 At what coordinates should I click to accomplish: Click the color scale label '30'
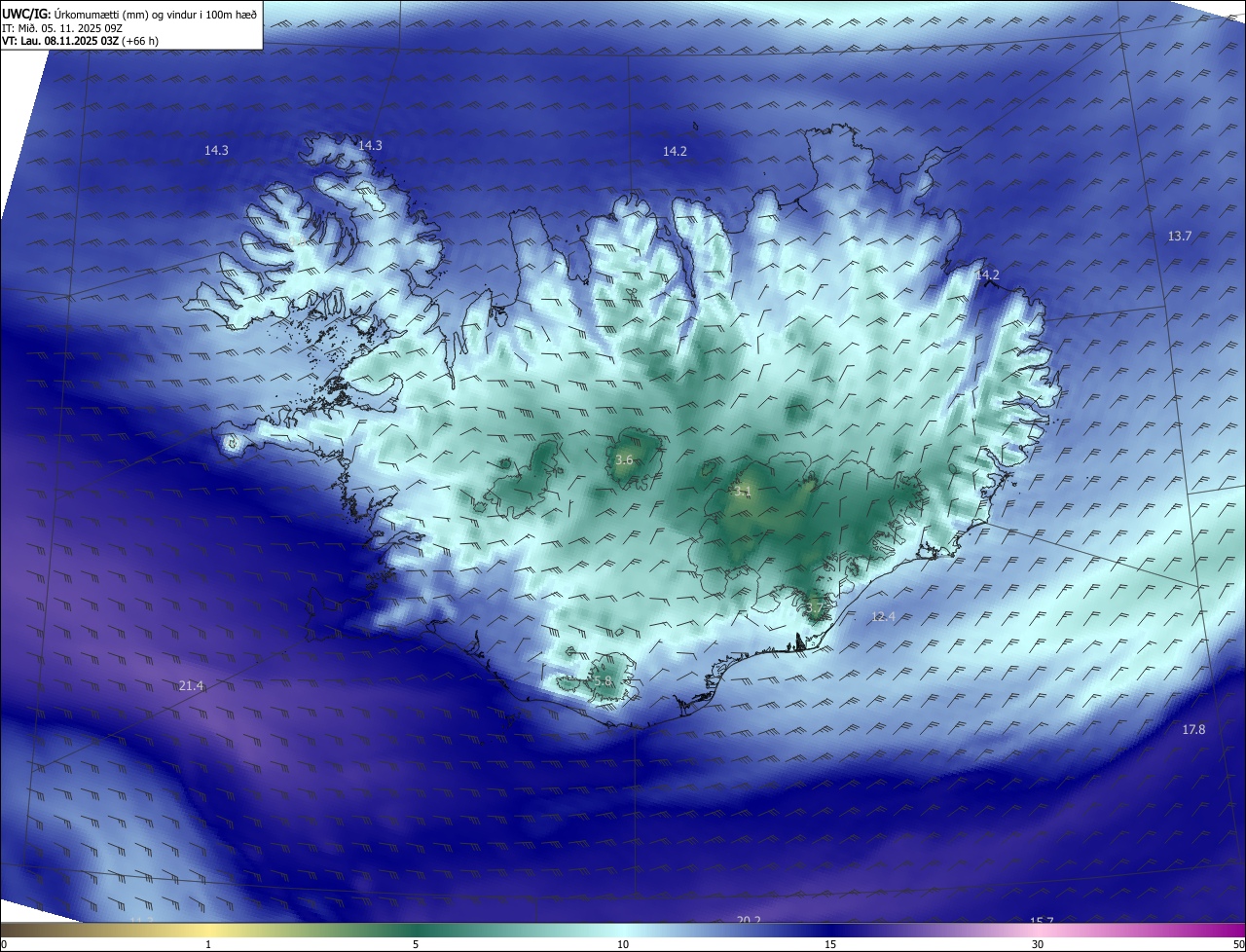click(x=1038, y=944)
